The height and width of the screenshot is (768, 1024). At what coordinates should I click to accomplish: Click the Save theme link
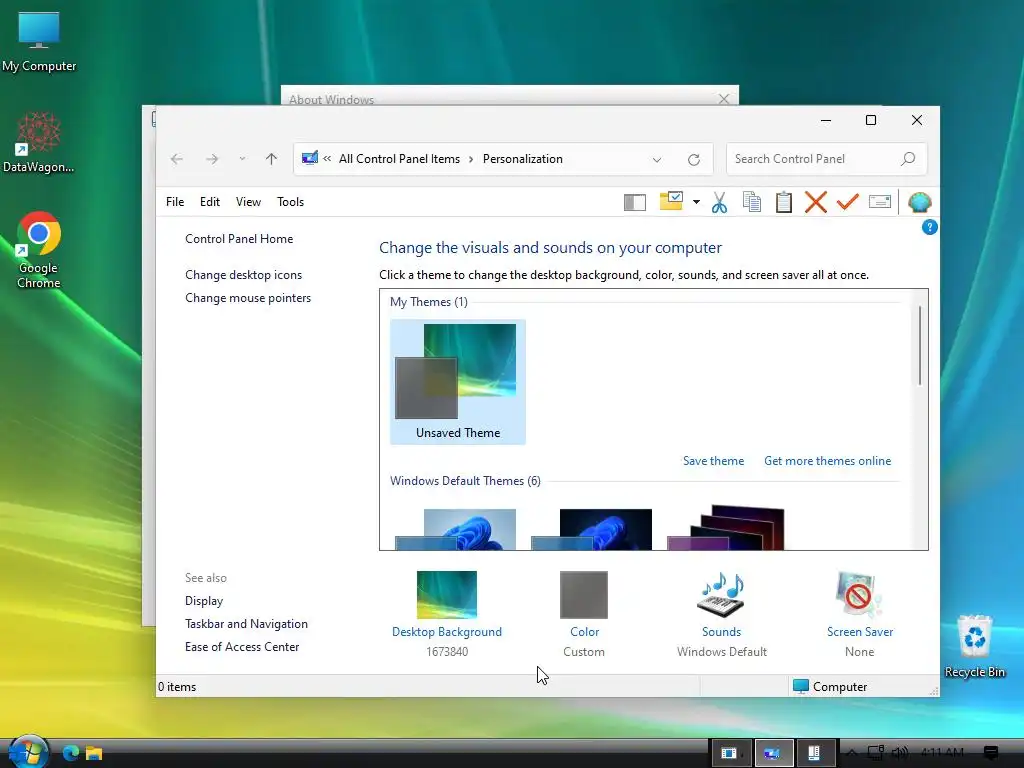tap(713, 461)
